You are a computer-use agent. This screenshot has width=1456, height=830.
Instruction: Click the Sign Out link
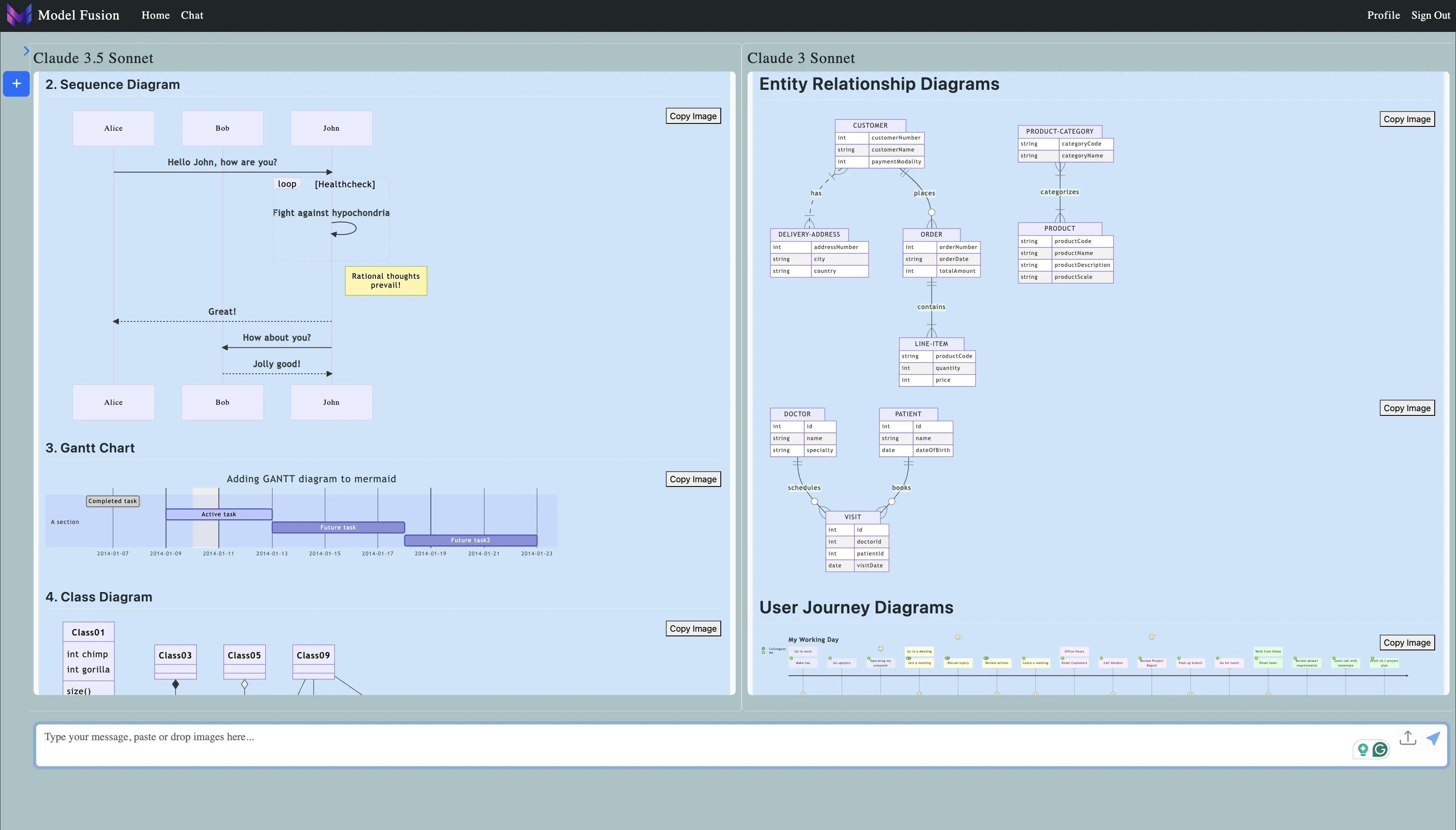point(1430,15)
